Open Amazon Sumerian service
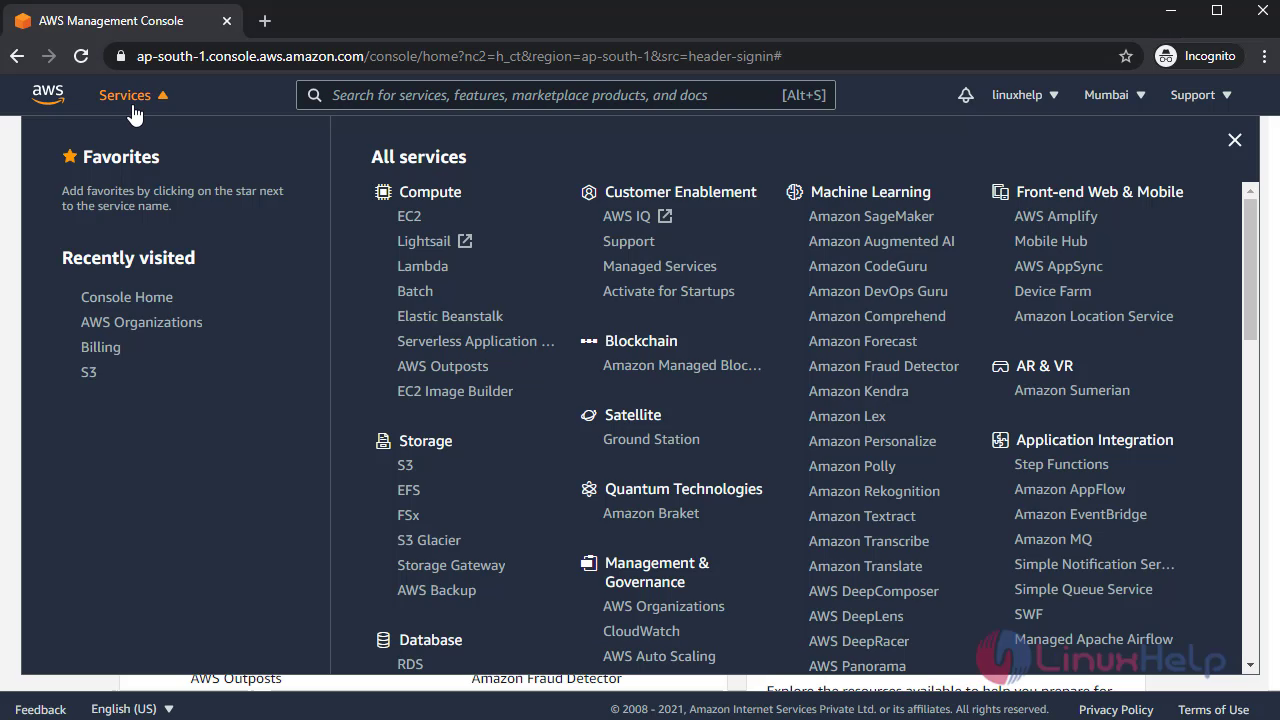This screenshot has width=1280, height=720. (x=1072, y=390)
